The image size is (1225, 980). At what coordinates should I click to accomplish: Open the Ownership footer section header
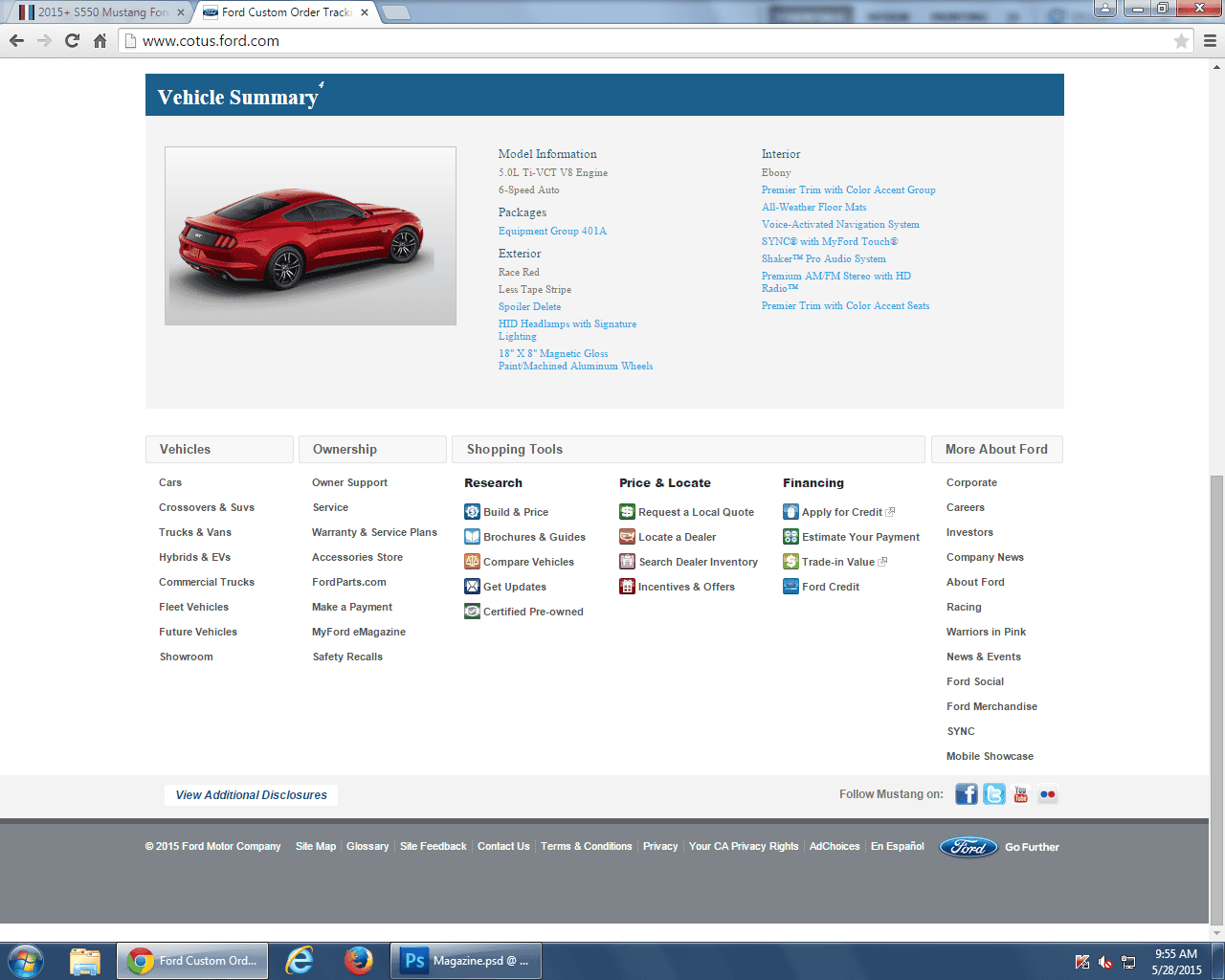coord(372,450)
